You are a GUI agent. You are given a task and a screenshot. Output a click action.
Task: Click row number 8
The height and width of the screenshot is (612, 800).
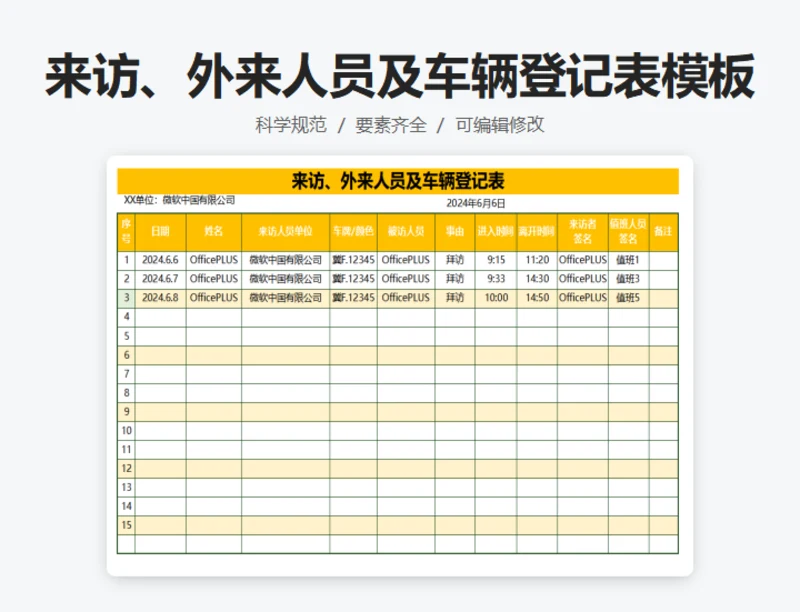pyautogui.click(x=127, y=393)
